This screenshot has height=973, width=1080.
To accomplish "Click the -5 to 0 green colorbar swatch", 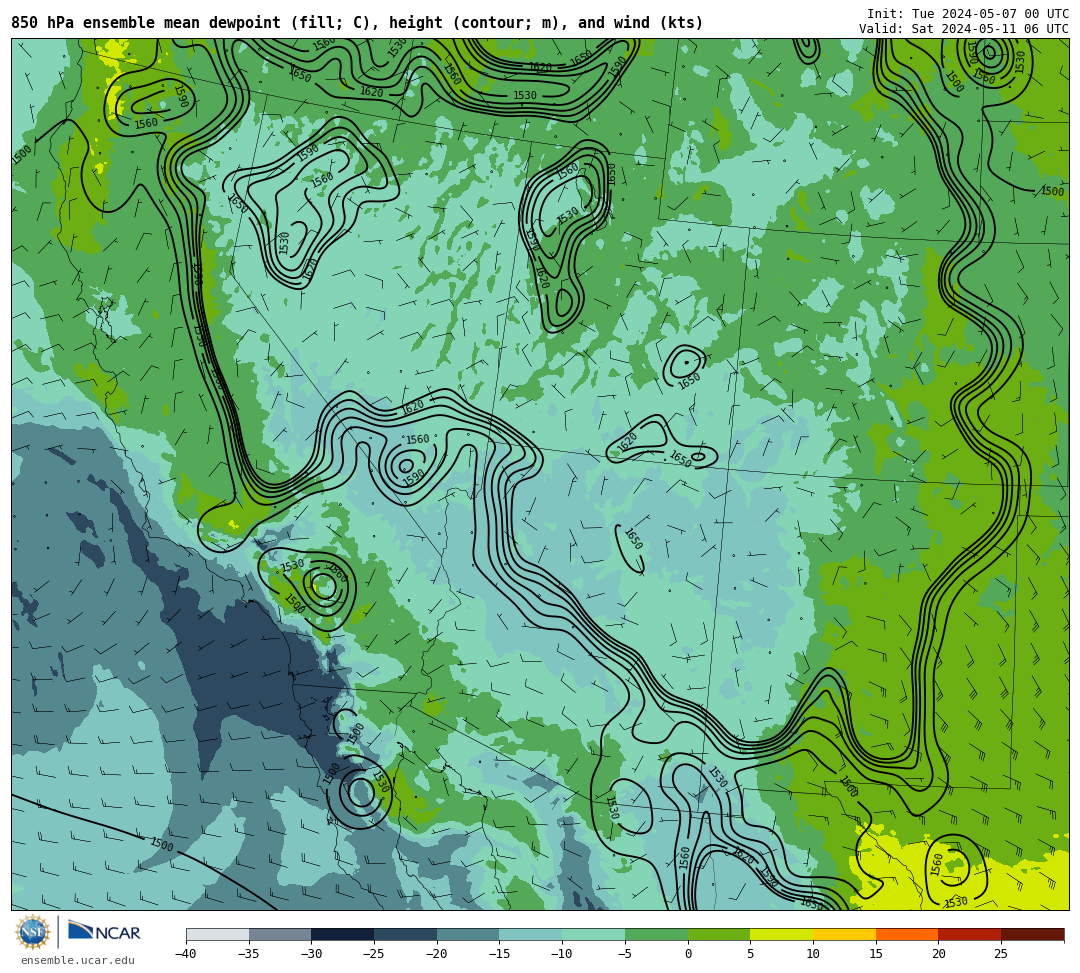I will click(656, 934).
